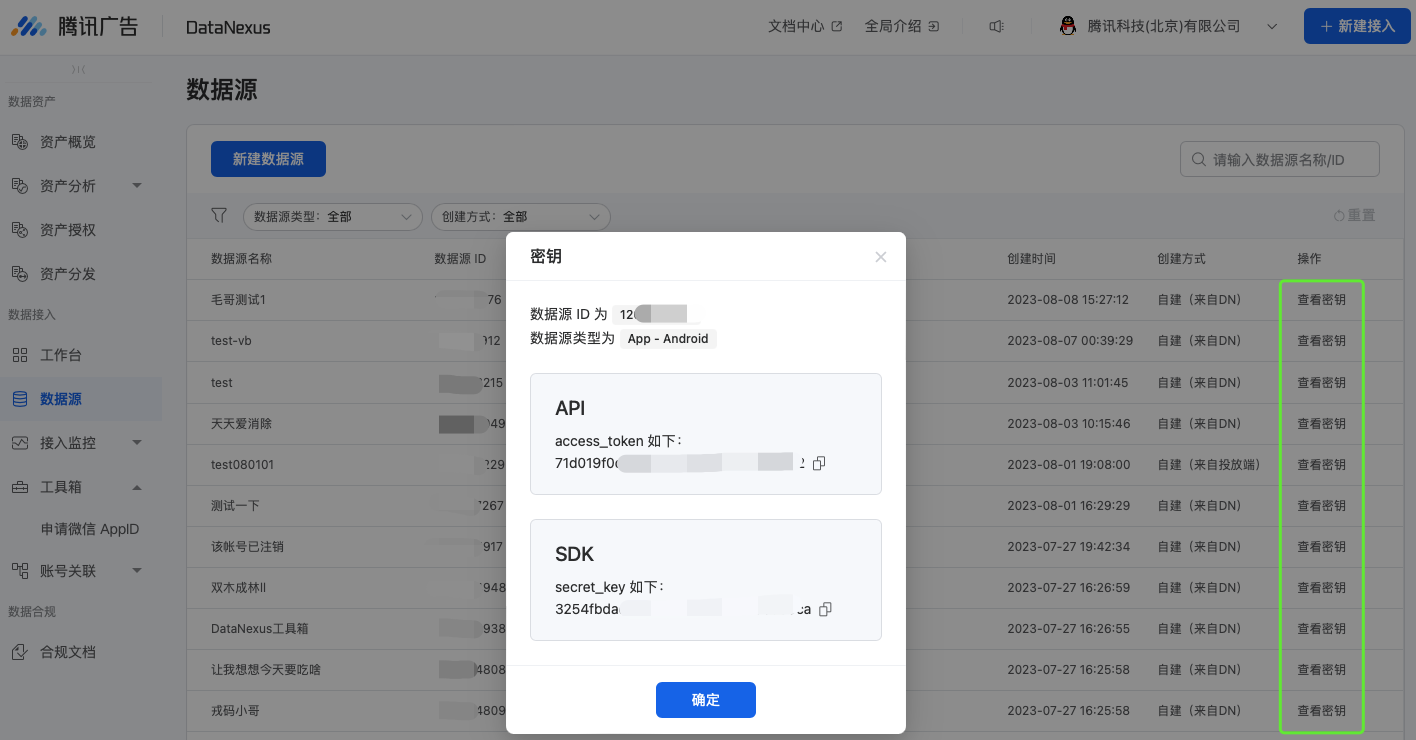Viewport: 1416px width, 740px height.
Task: Click the 新建接入 button
Action: [x=1357, y=26]
